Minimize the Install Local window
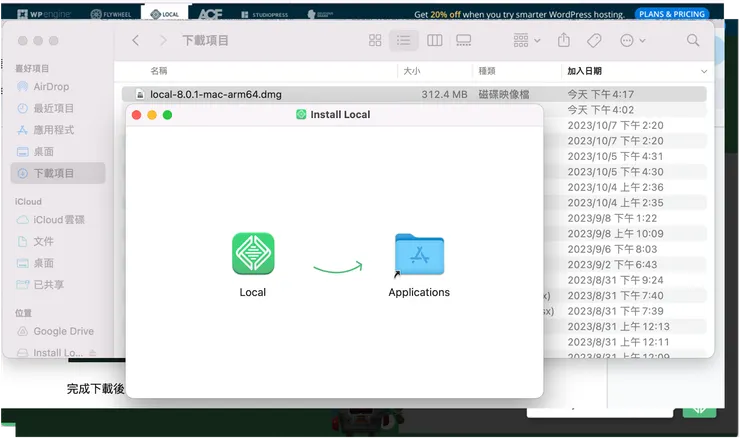Viewport: 740px width, 438px height. (152, 115)
